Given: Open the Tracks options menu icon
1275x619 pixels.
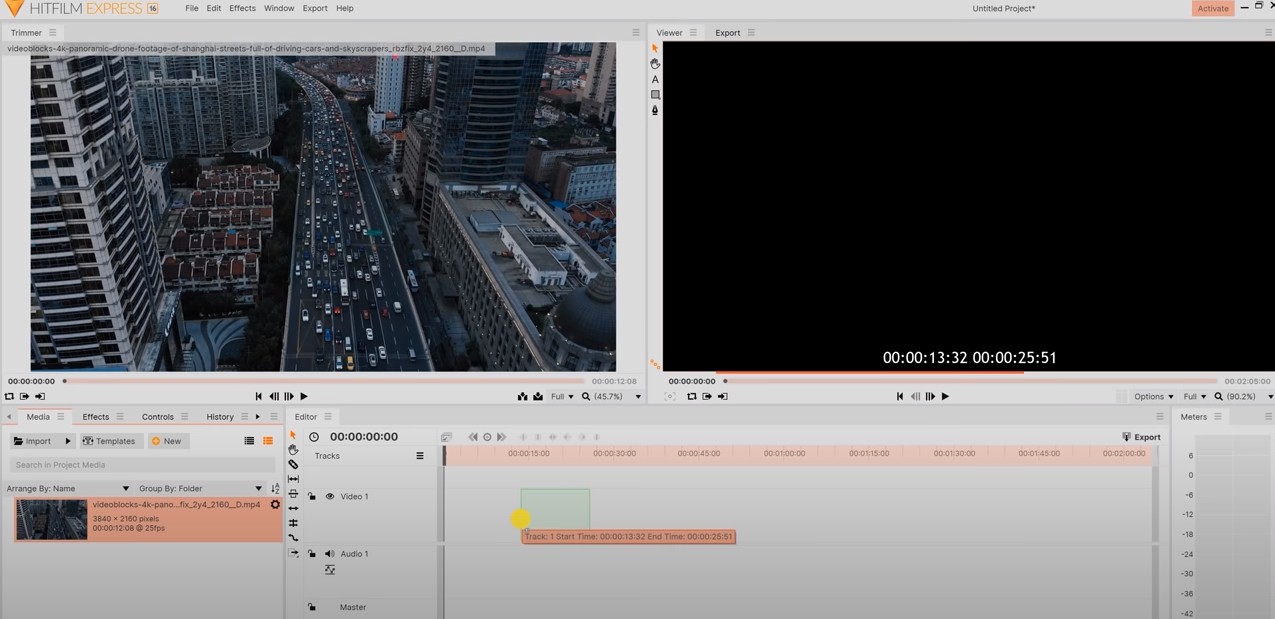Looking at the screenshot, I should point(420,456).
